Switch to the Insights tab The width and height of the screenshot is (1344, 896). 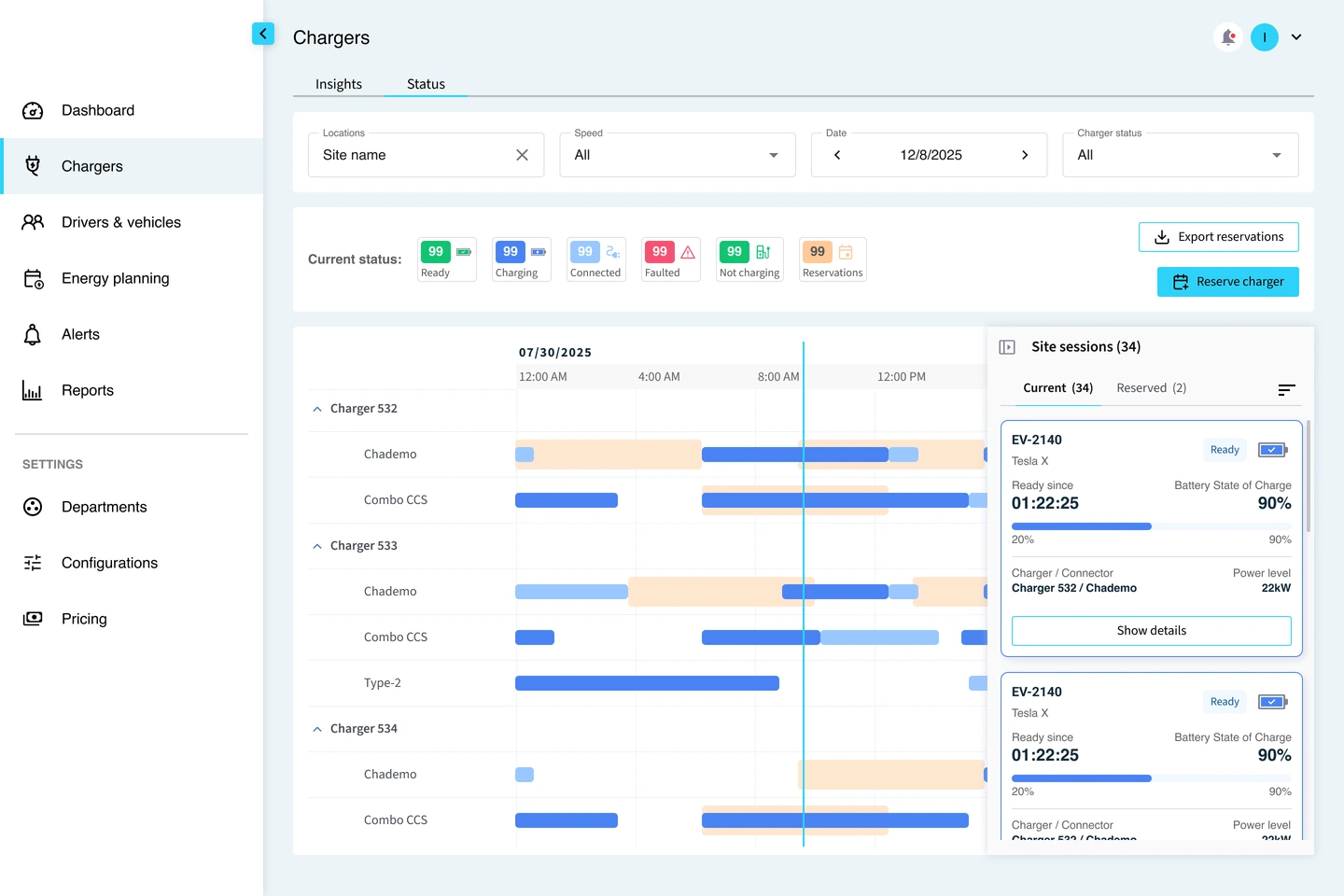click(339, 84)
